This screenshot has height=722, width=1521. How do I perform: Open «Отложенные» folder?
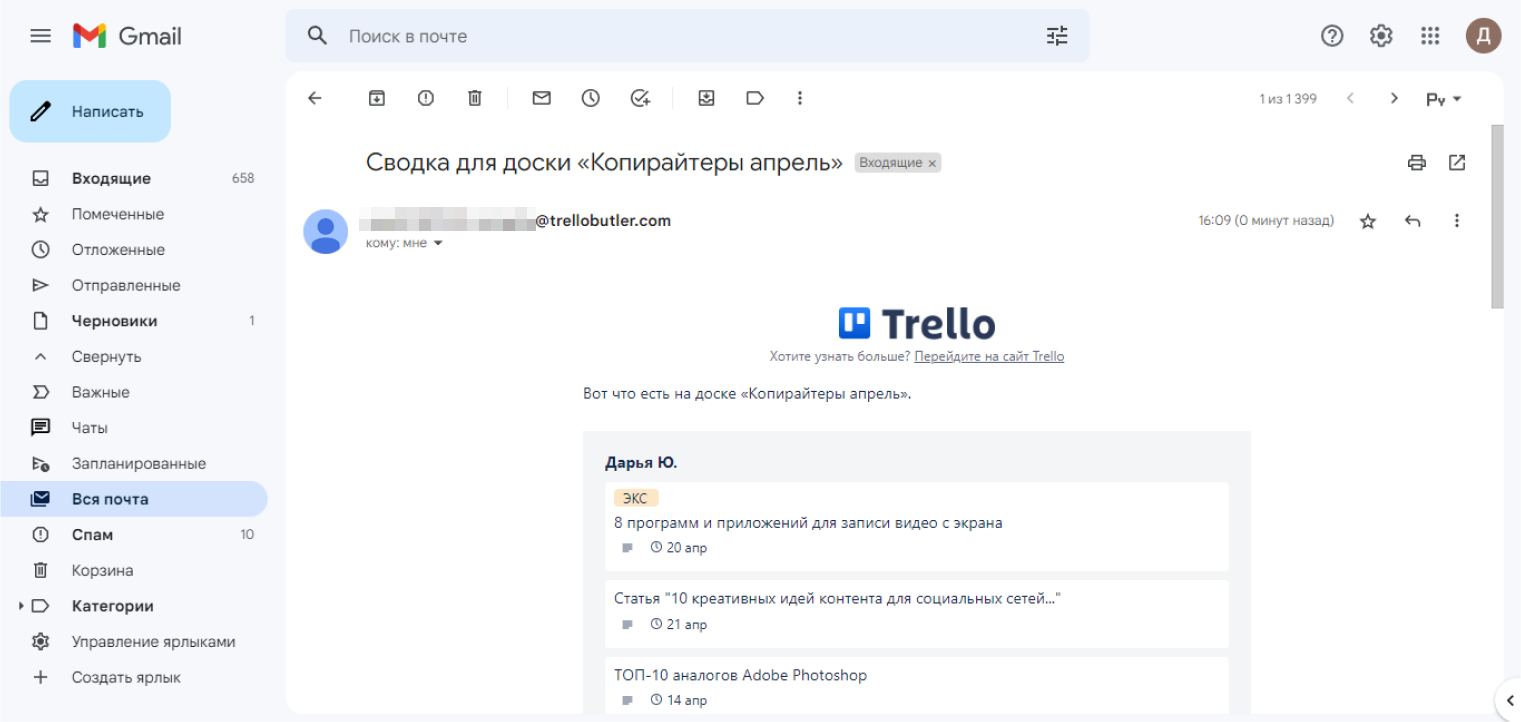134,250
